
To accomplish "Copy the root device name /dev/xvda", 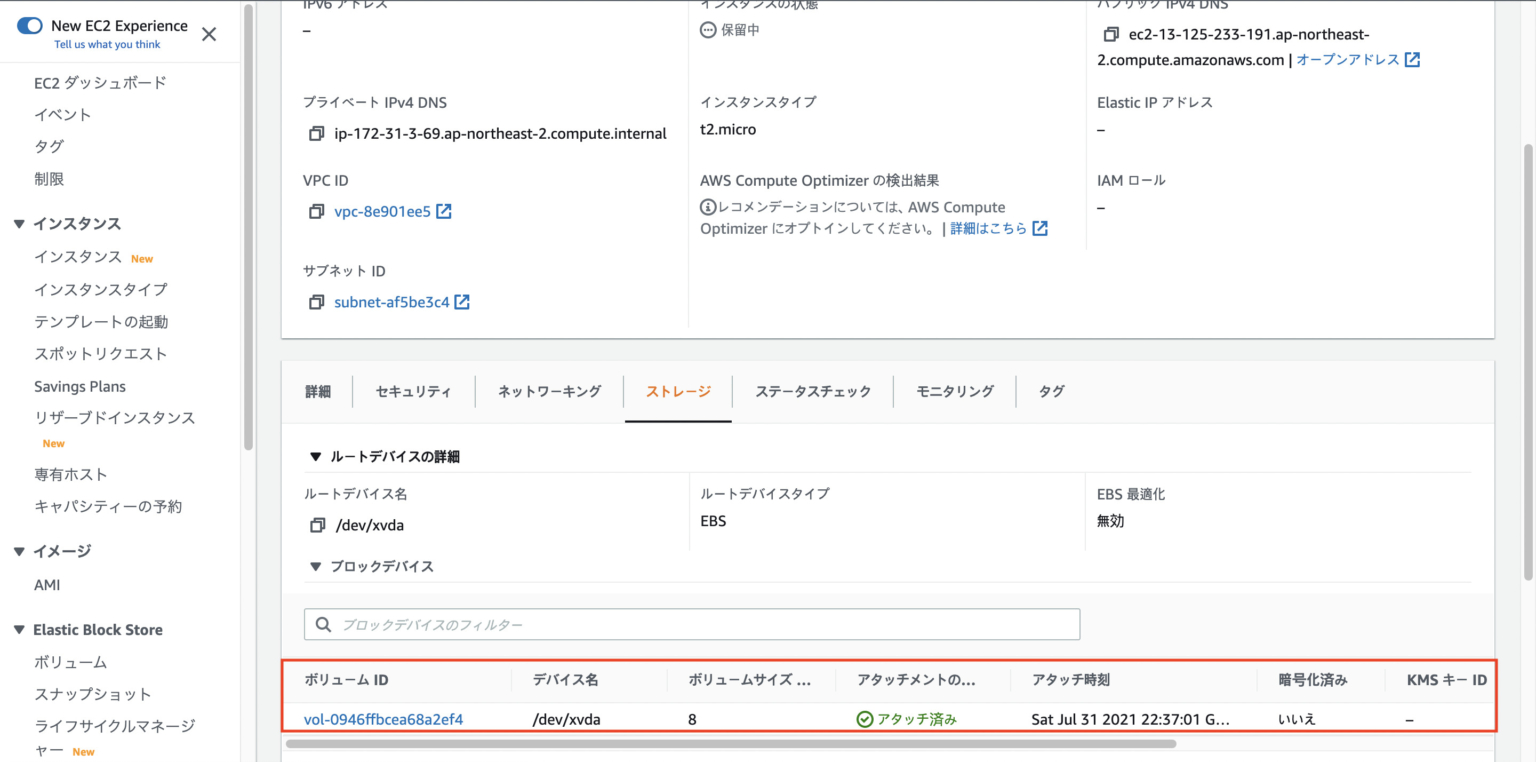I will click(316, 524).
